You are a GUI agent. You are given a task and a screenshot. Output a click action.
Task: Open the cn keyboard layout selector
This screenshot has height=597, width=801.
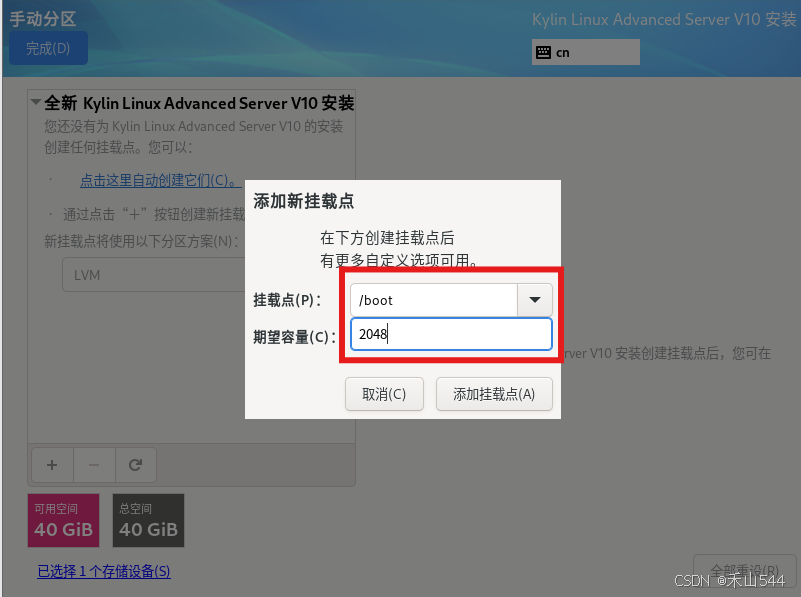point(585,52)
